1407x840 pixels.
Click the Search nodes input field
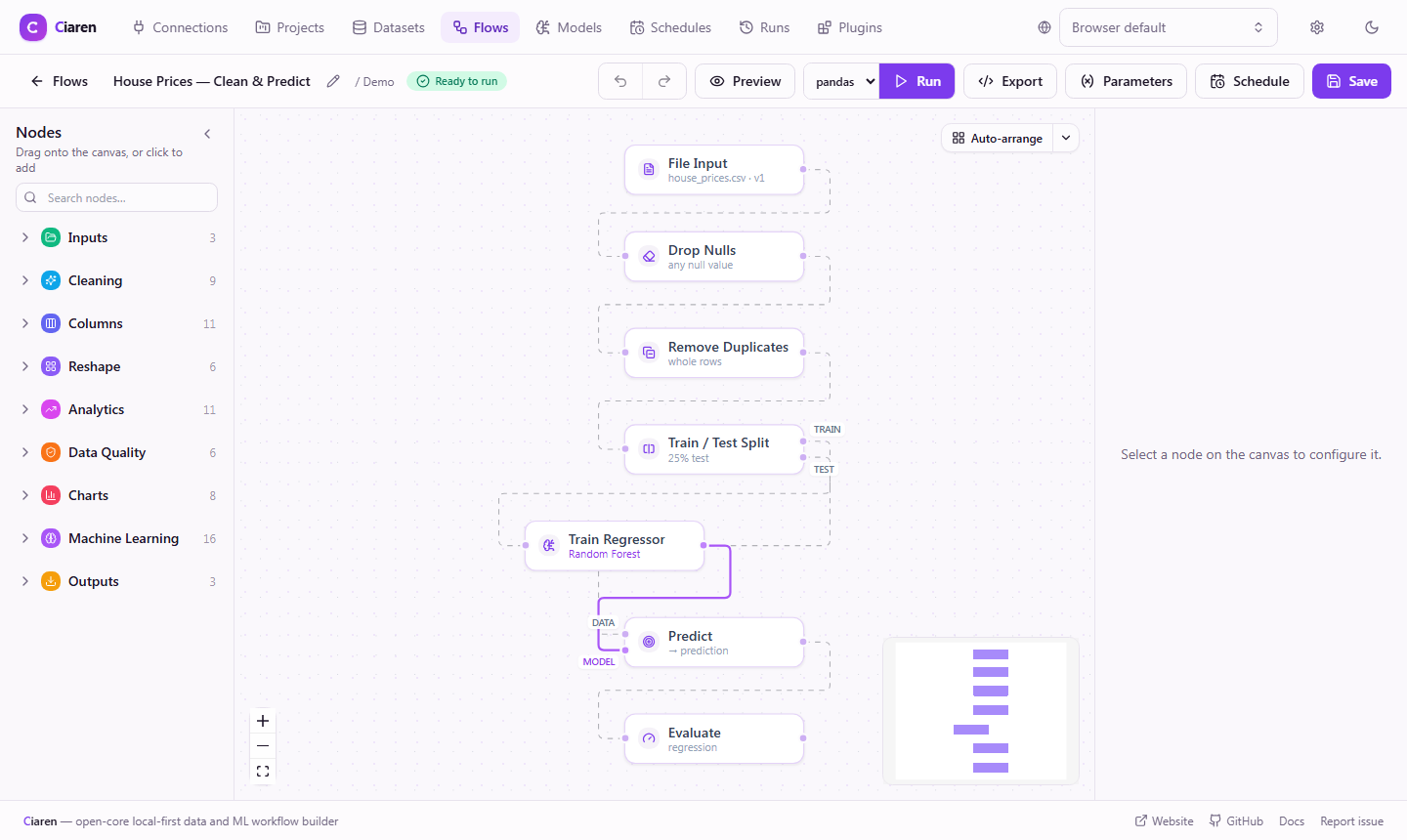pyautogui.click(x=117, y=197)
